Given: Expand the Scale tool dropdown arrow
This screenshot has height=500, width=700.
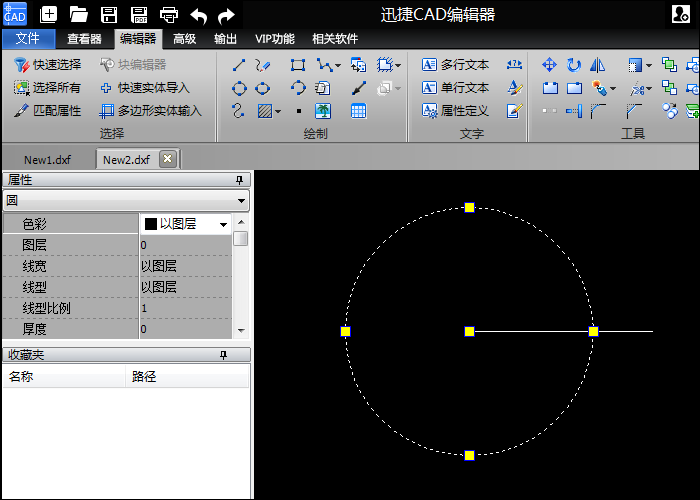Looking at the screenshot, I should tap(649, 66).
